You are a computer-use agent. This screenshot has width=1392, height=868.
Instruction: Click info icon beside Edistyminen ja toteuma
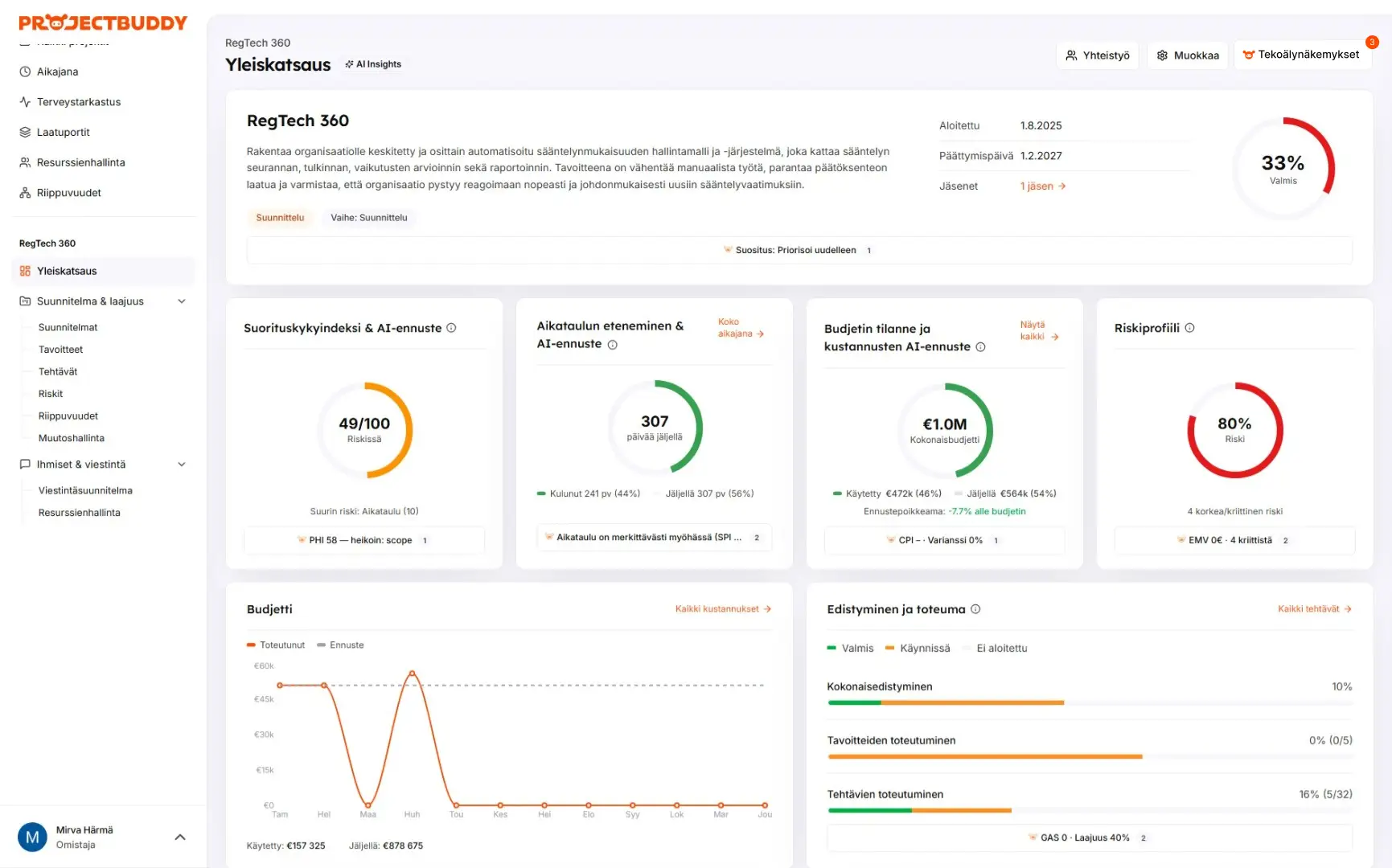point(975,609)
